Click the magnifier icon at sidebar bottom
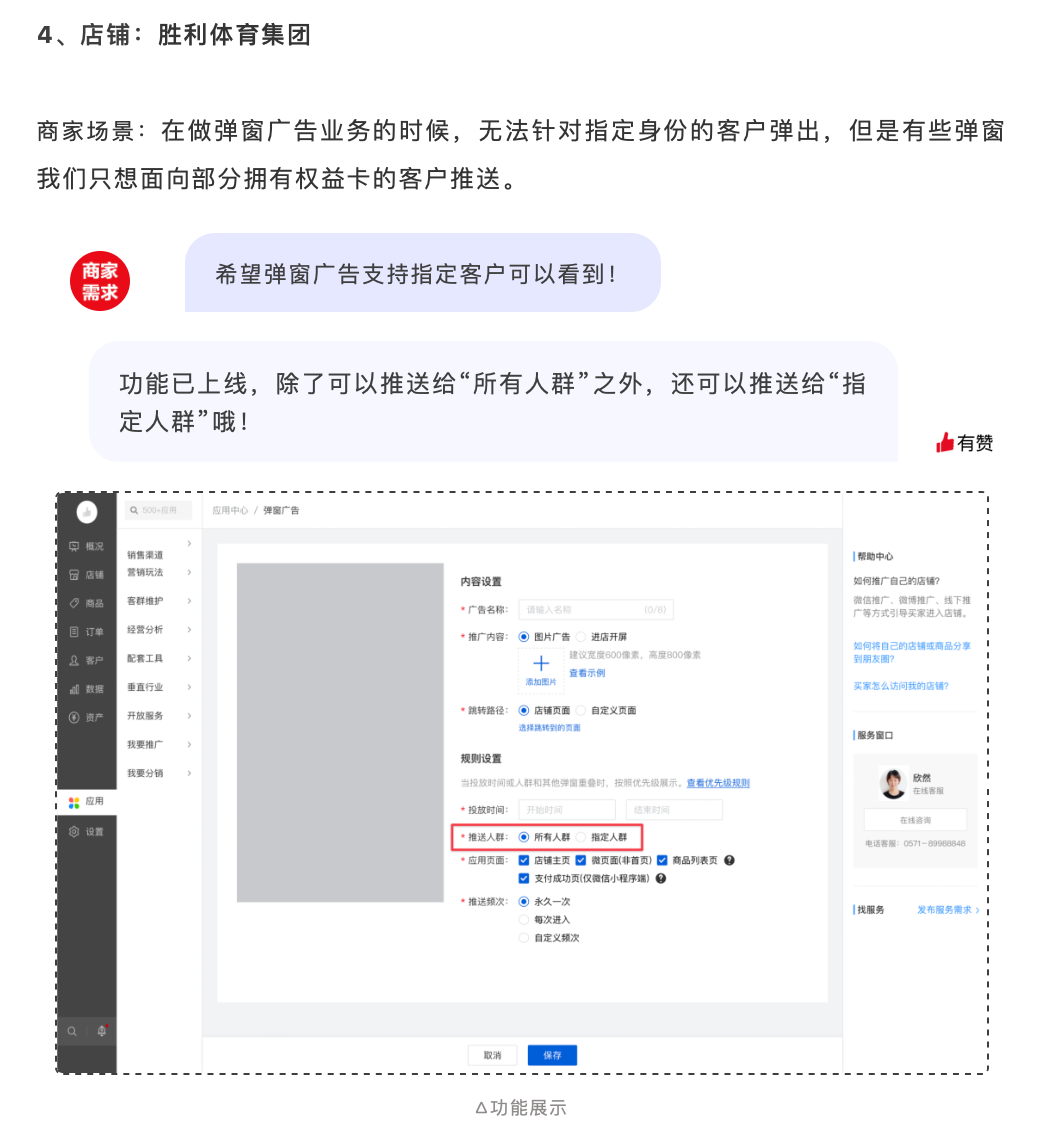Screen dimensions: 1040x1136 [72, 1031]
